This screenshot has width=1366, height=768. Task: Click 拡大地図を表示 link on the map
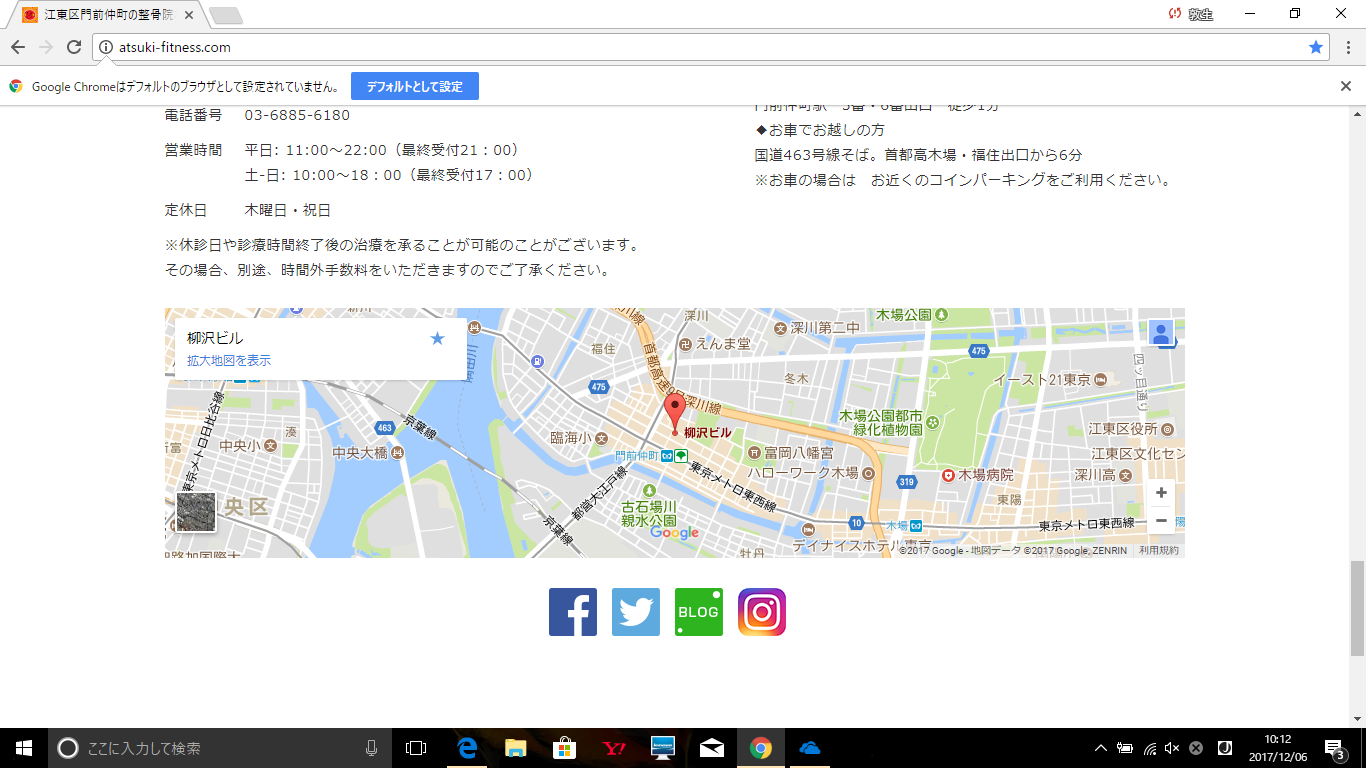pos(229,361)
